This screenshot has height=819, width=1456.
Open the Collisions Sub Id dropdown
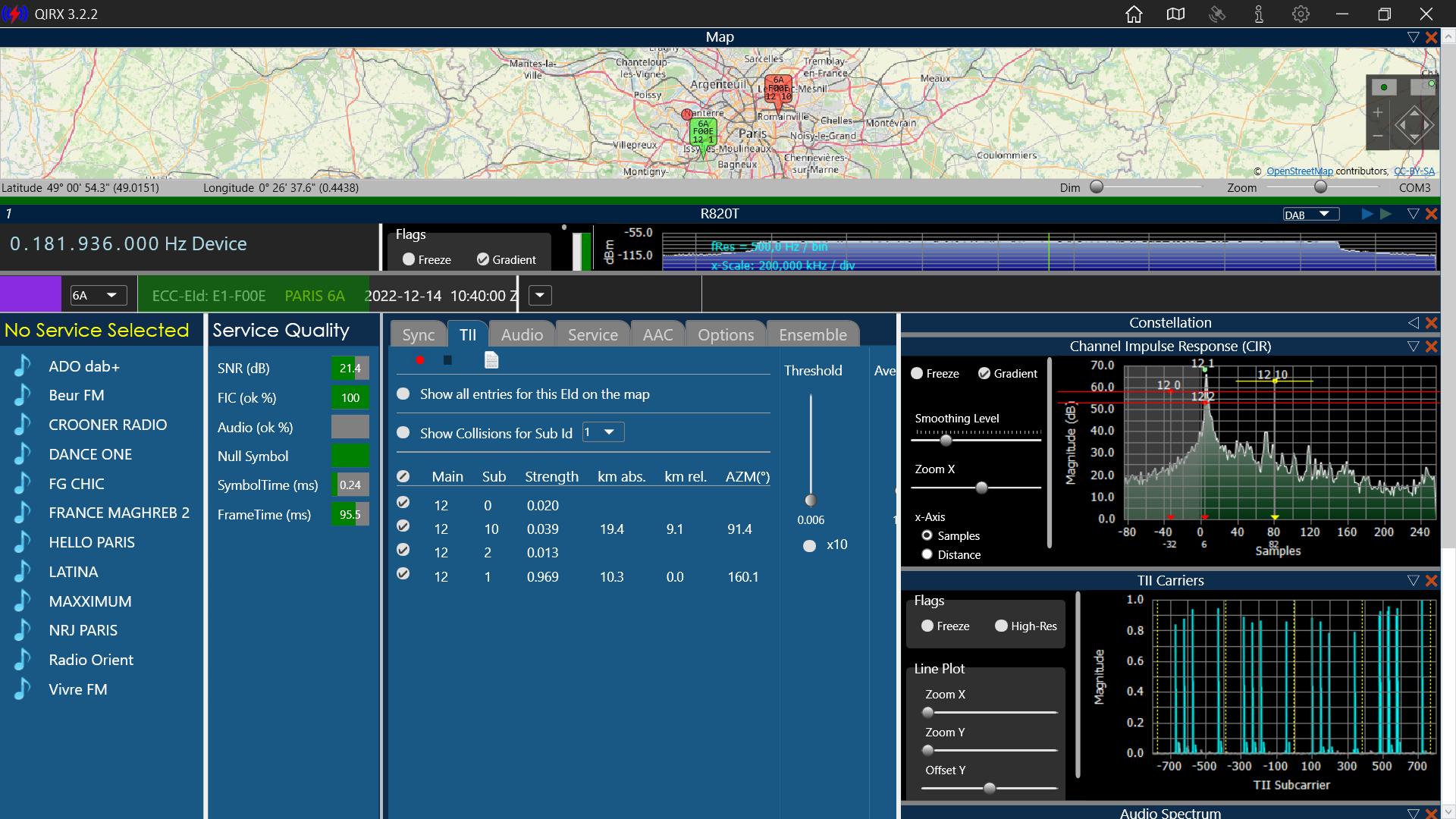point(604,432)
